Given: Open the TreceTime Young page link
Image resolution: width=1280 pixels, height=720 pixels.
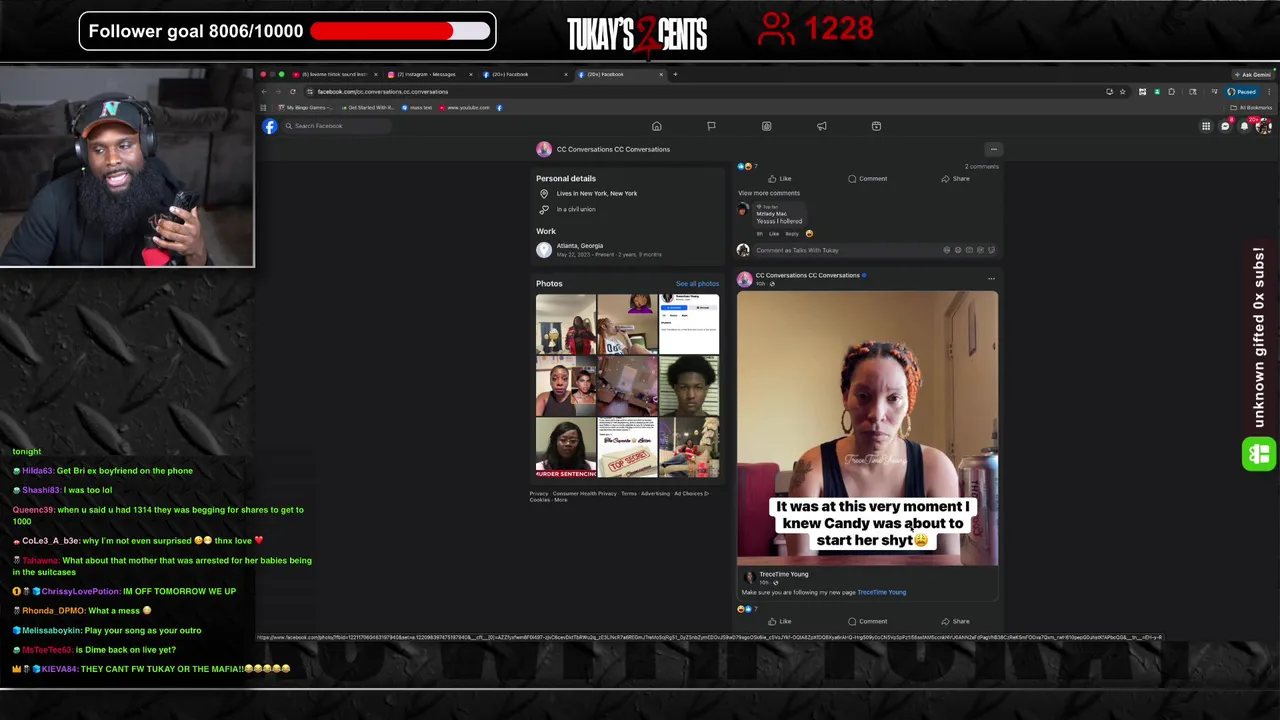Looking at the screenshot, I should 881,592.
